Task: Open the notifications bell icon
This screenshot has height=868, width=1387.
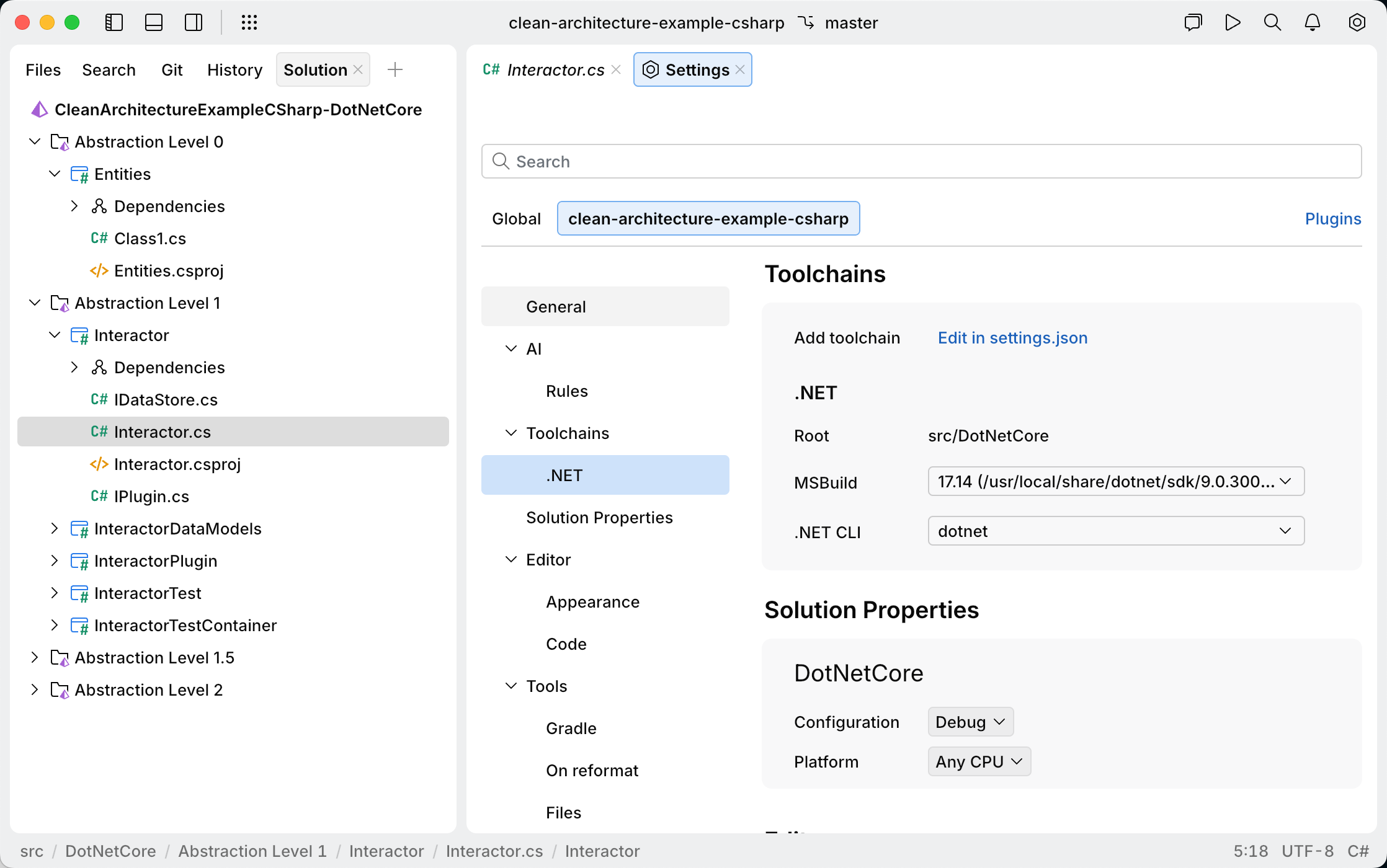Action: (x=1312, y=22)
